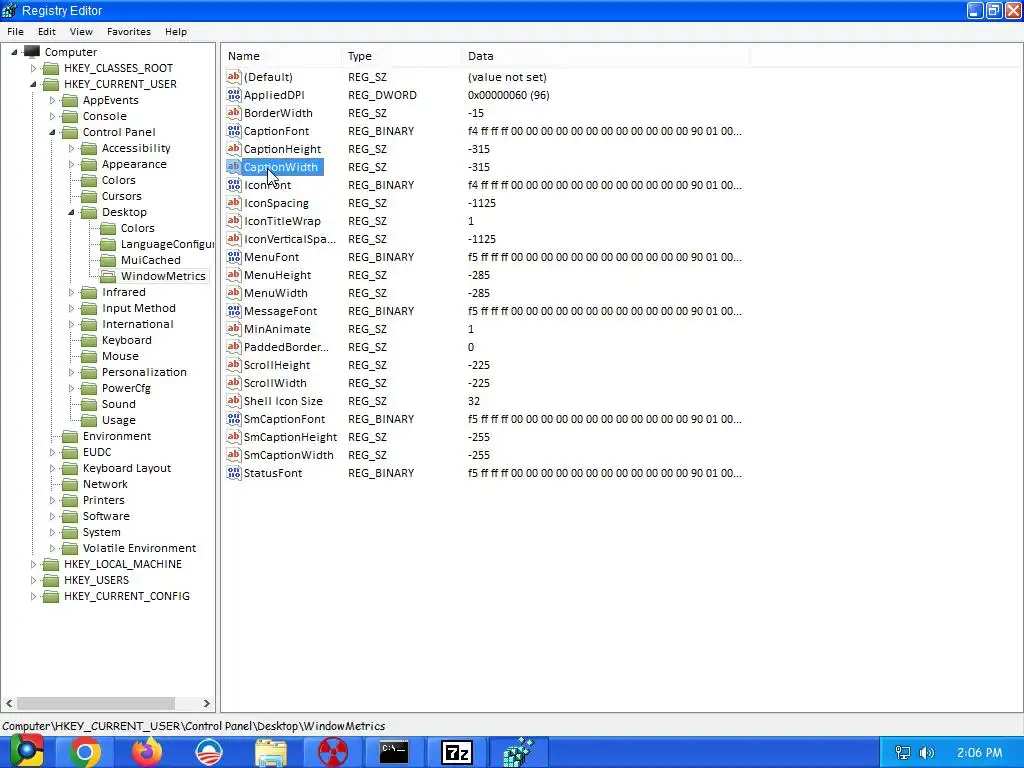Click the tree pane horizontal scrollbar thumb
1024x768 pixels.
point(96,703)
